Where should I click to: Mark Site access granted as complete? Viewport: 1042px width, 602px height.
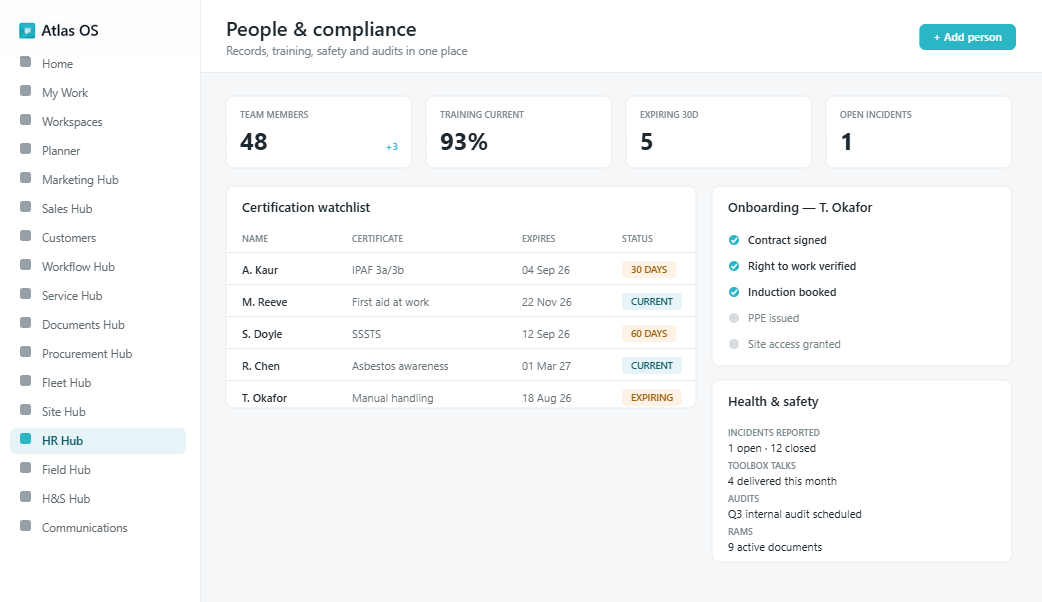734,344
